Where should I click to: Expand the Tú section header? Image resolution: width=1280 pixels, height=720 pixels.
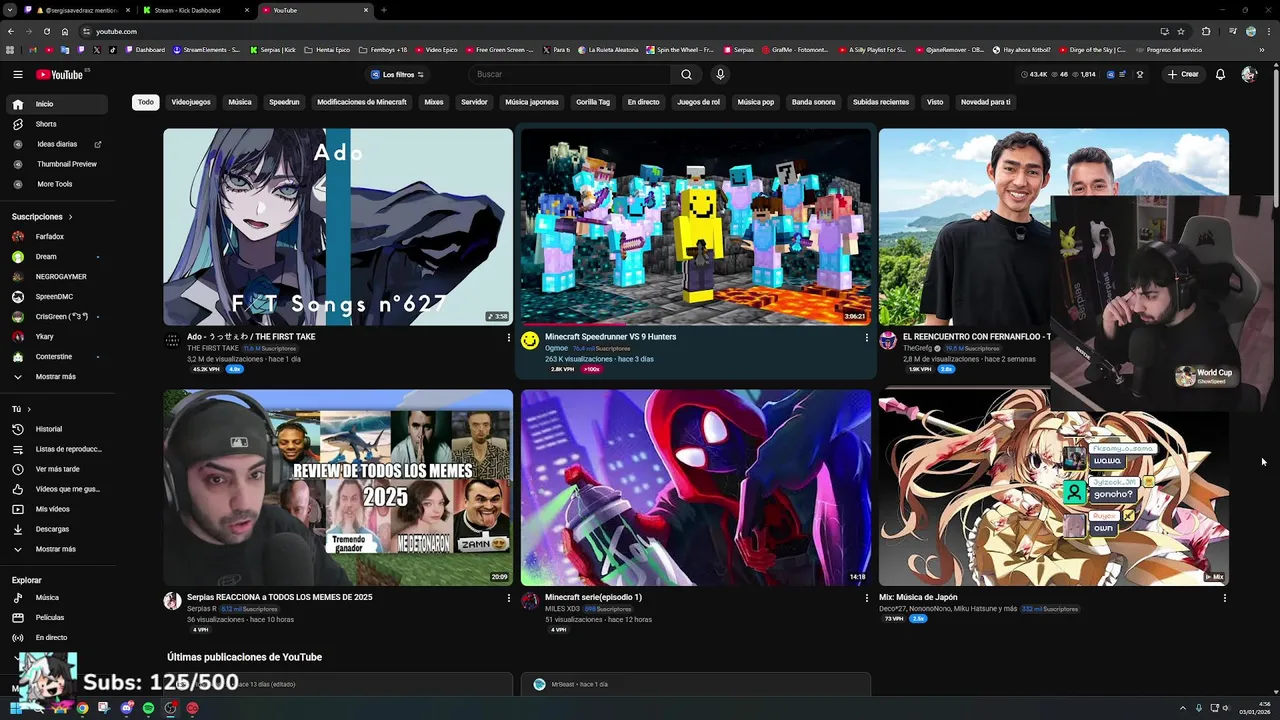click(21, 409)
